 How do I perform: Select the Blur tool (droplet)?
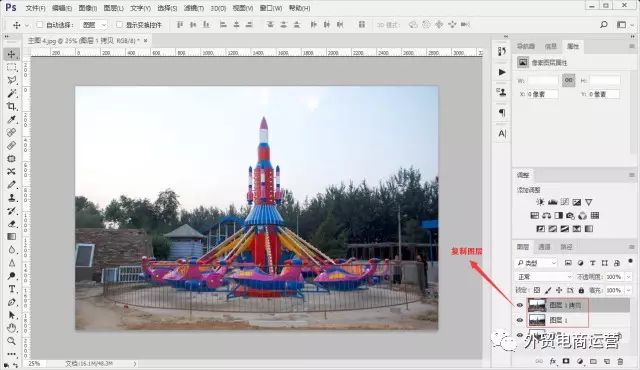tap(11, 250)
